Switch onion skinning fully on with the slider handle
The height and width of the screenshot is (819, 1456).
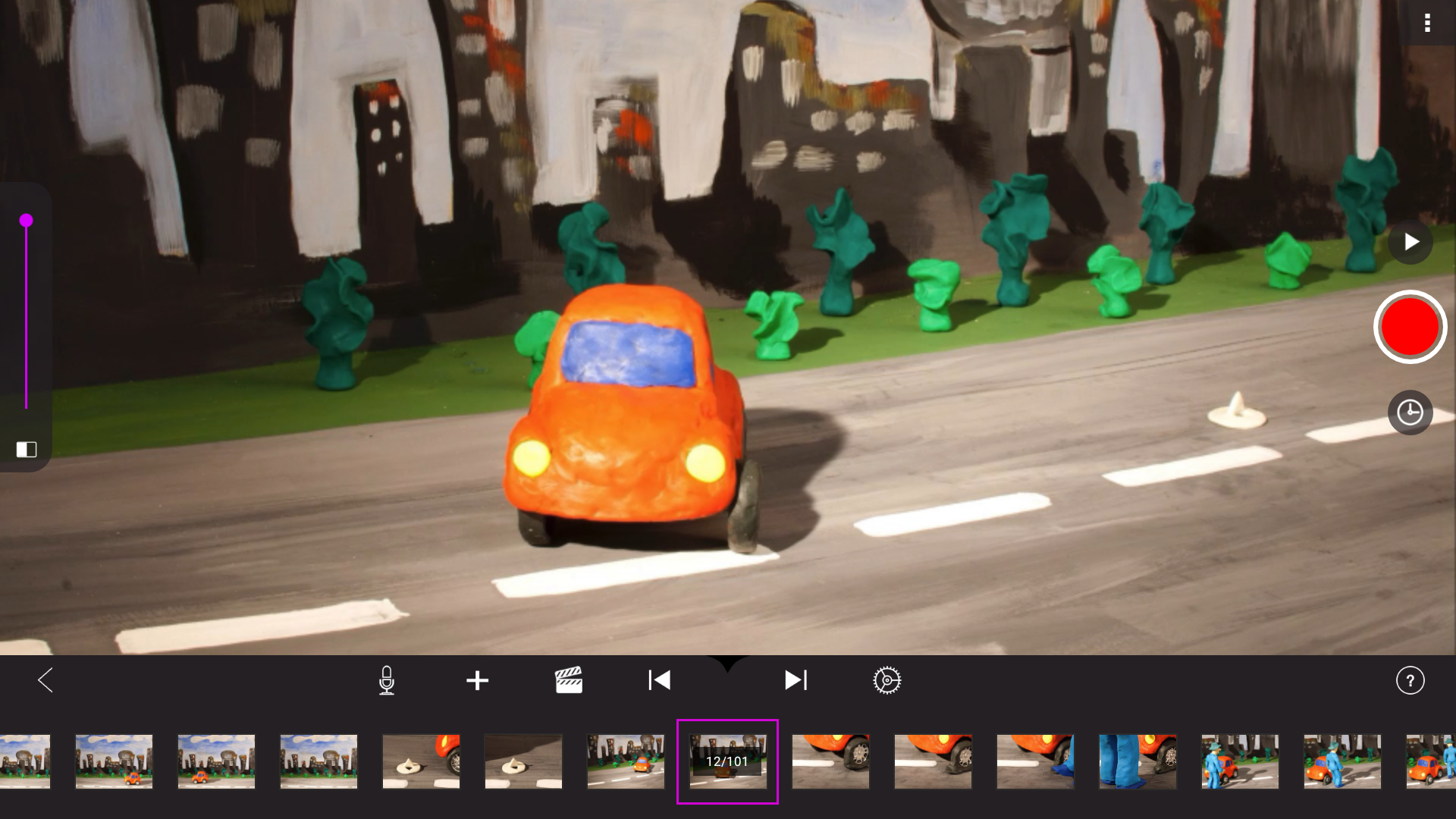pyautogui.click(x=27, y=219)
